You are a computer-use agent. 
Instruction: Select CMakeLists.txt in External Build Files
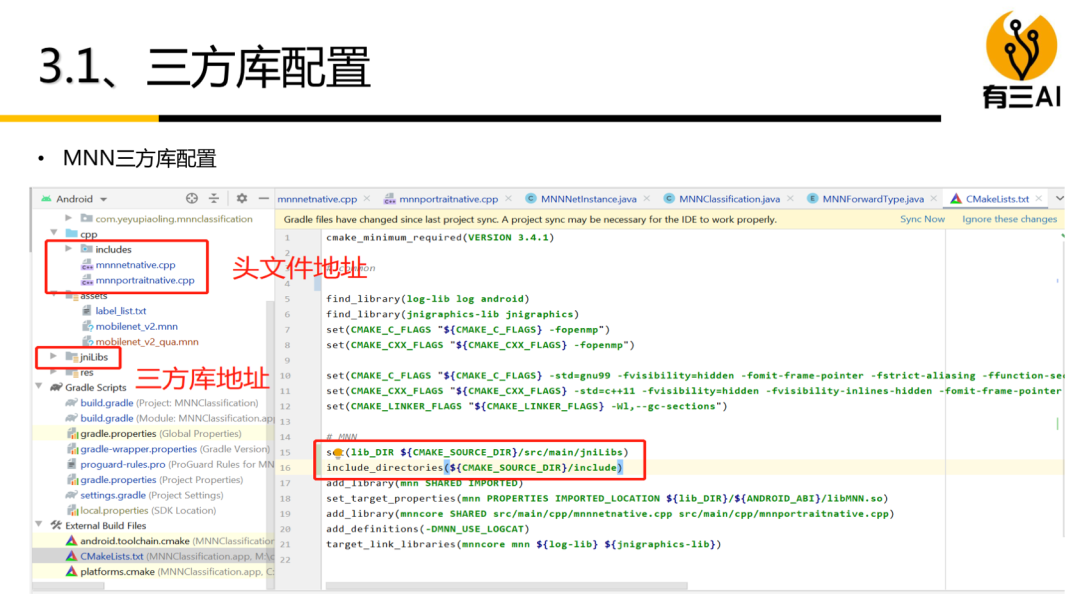pos(176,556)
